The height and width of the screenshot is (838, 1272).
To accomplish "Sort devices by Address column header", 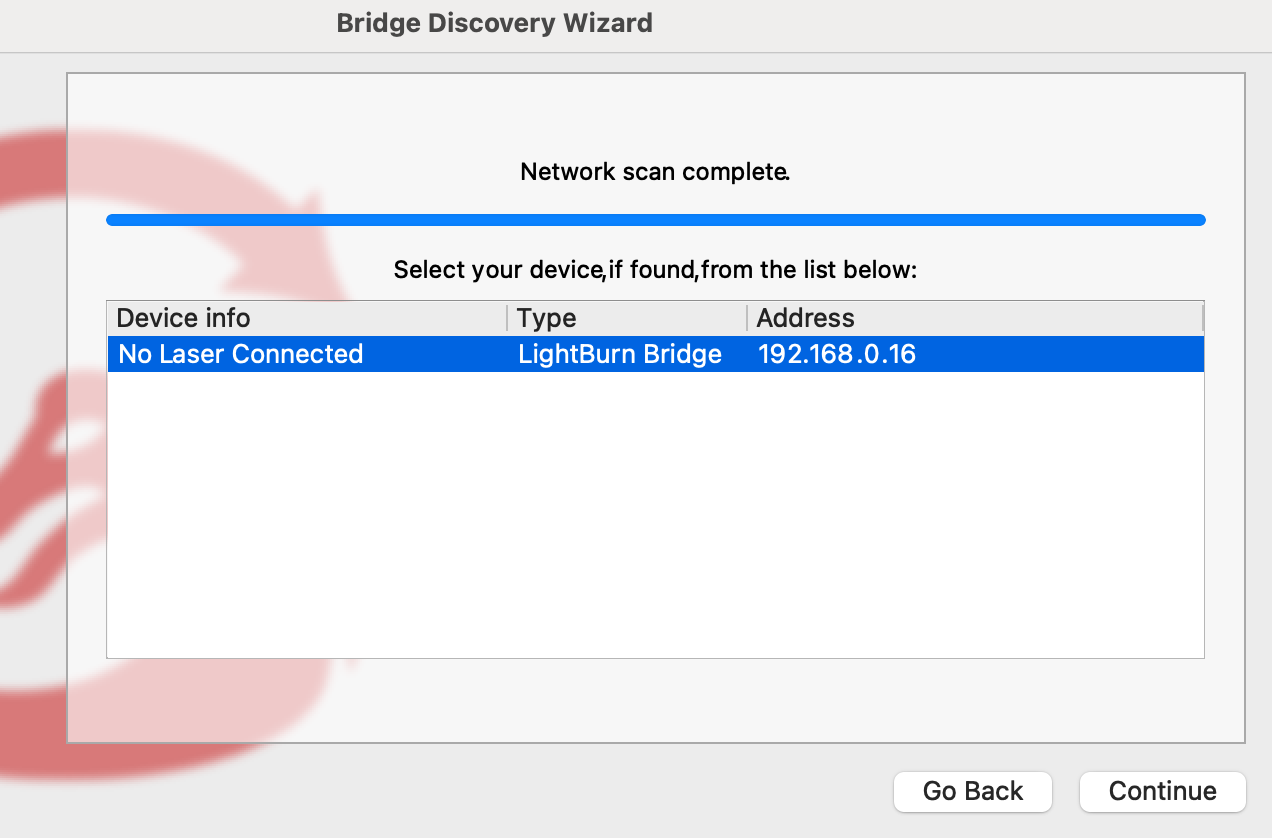I will point(974,318).
